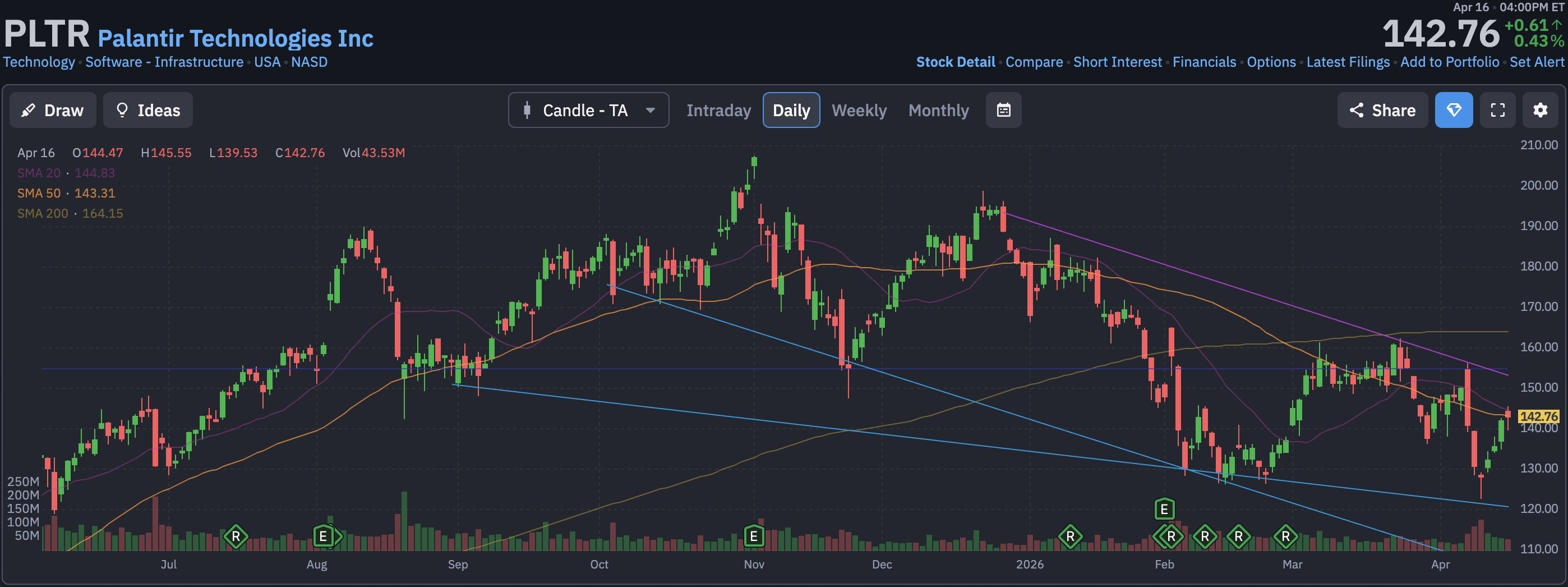Click the E earnings marker above Nov
The image size is (1568, 587).
754,536
